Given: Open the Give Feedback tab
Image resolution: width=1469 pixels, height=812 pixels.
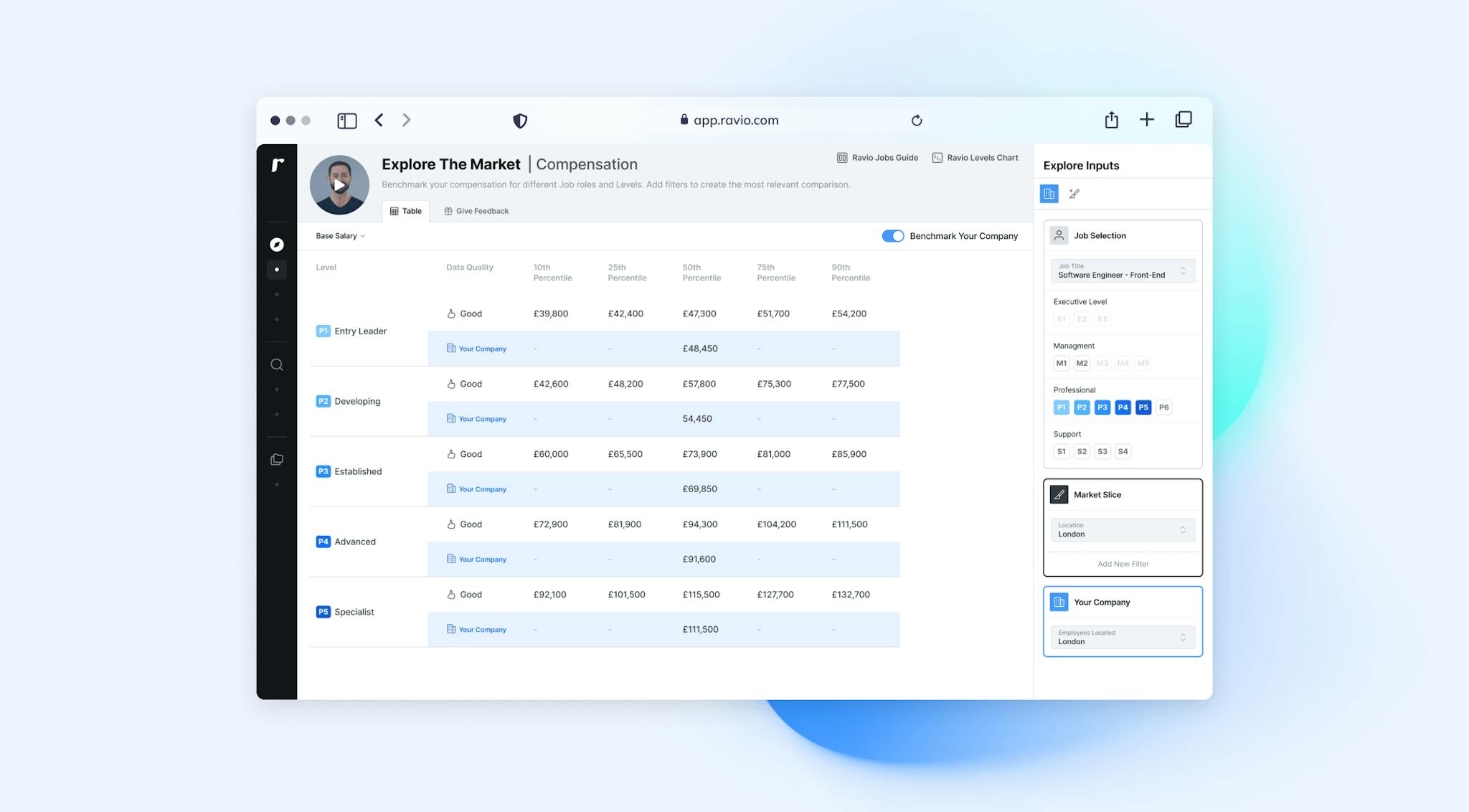Looking at the screenshot, I should tap(476, 210).
